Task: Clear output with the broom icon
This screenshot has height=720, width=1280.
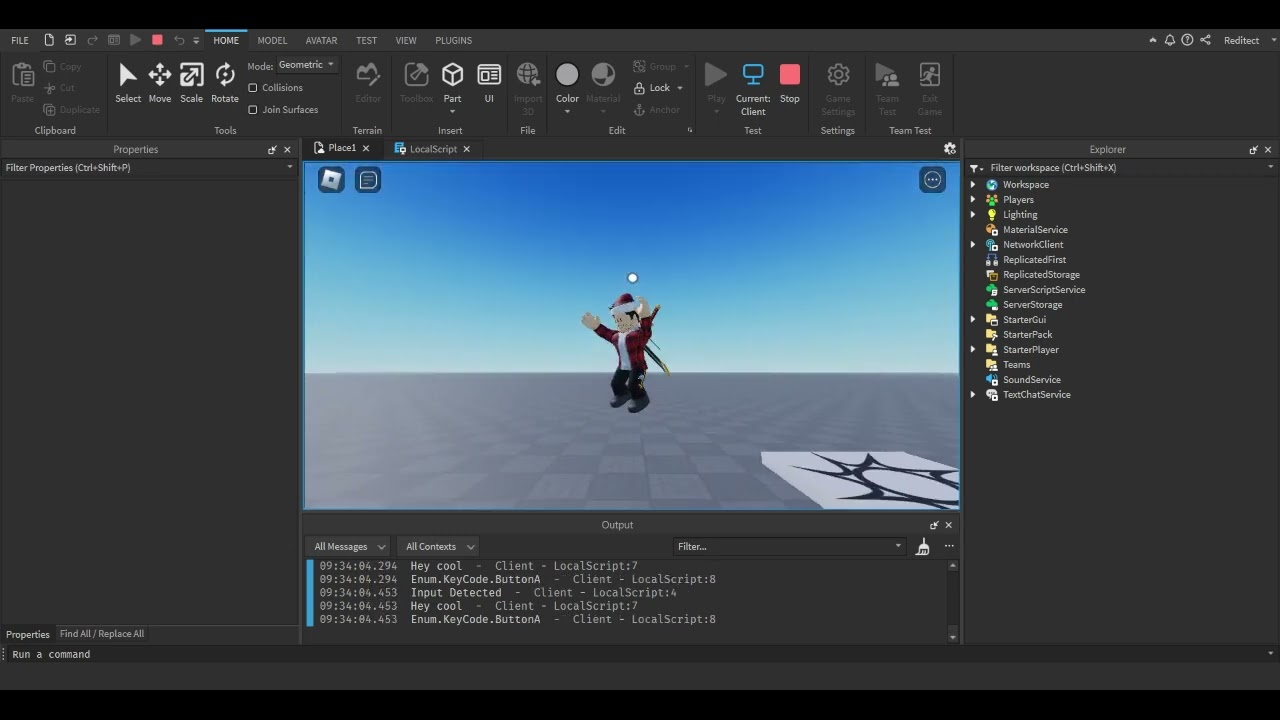Action: [923, 546]
